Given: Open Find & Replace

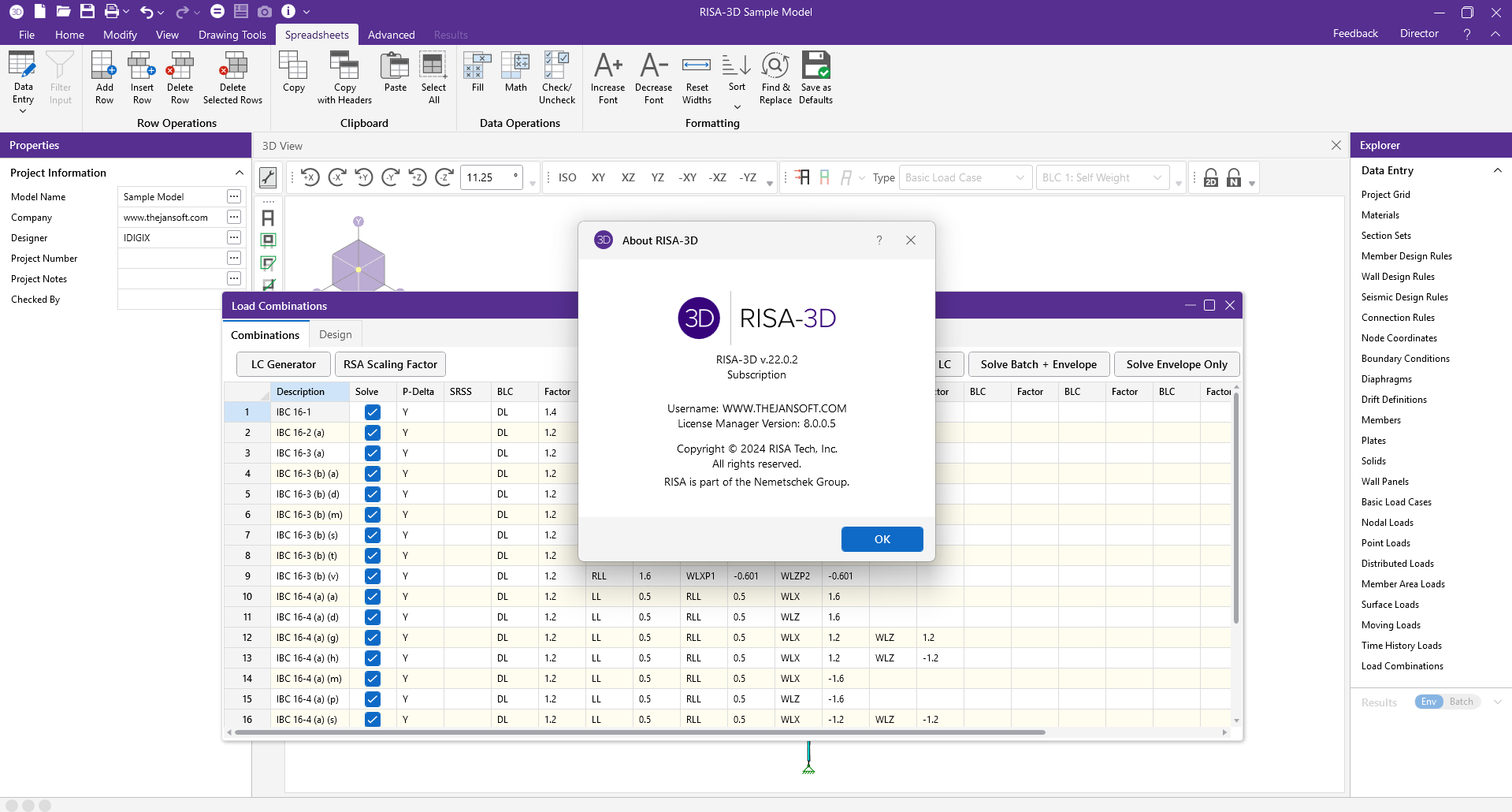Looking at the screenshot, I should coord(775,78).
